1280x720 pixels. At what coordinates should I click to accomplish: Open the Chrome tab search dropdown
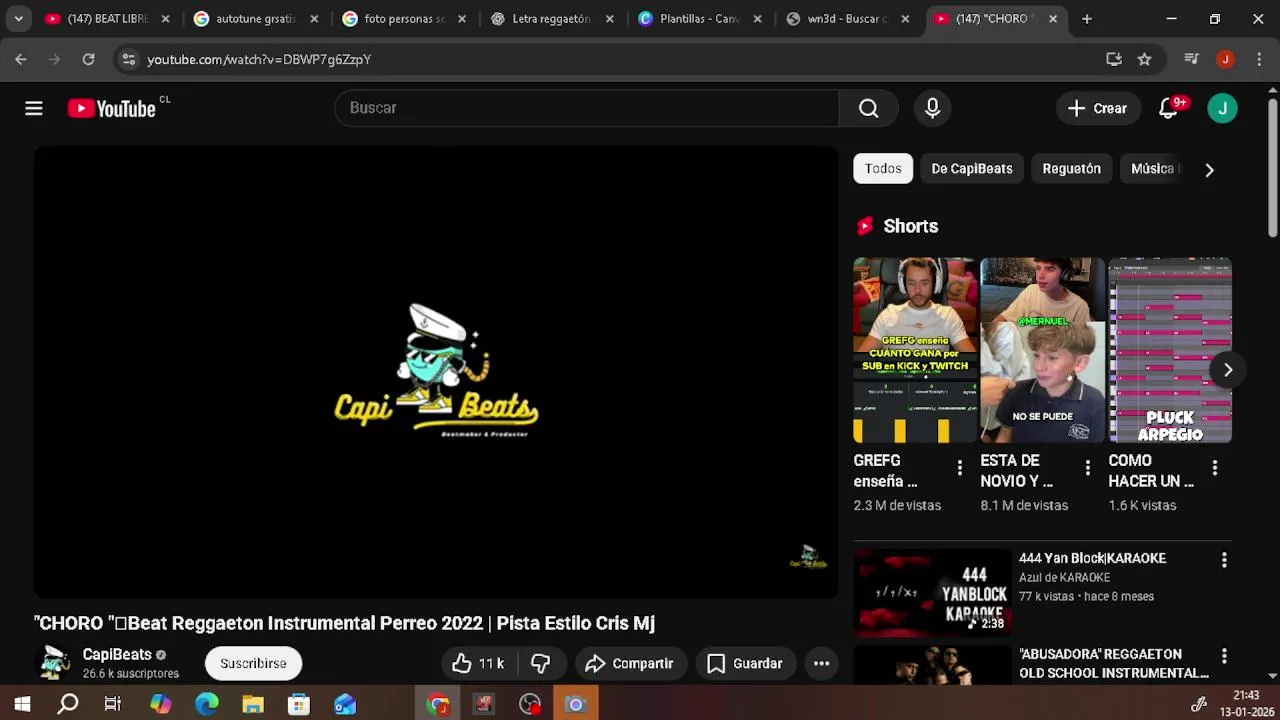tap(18, 18)
